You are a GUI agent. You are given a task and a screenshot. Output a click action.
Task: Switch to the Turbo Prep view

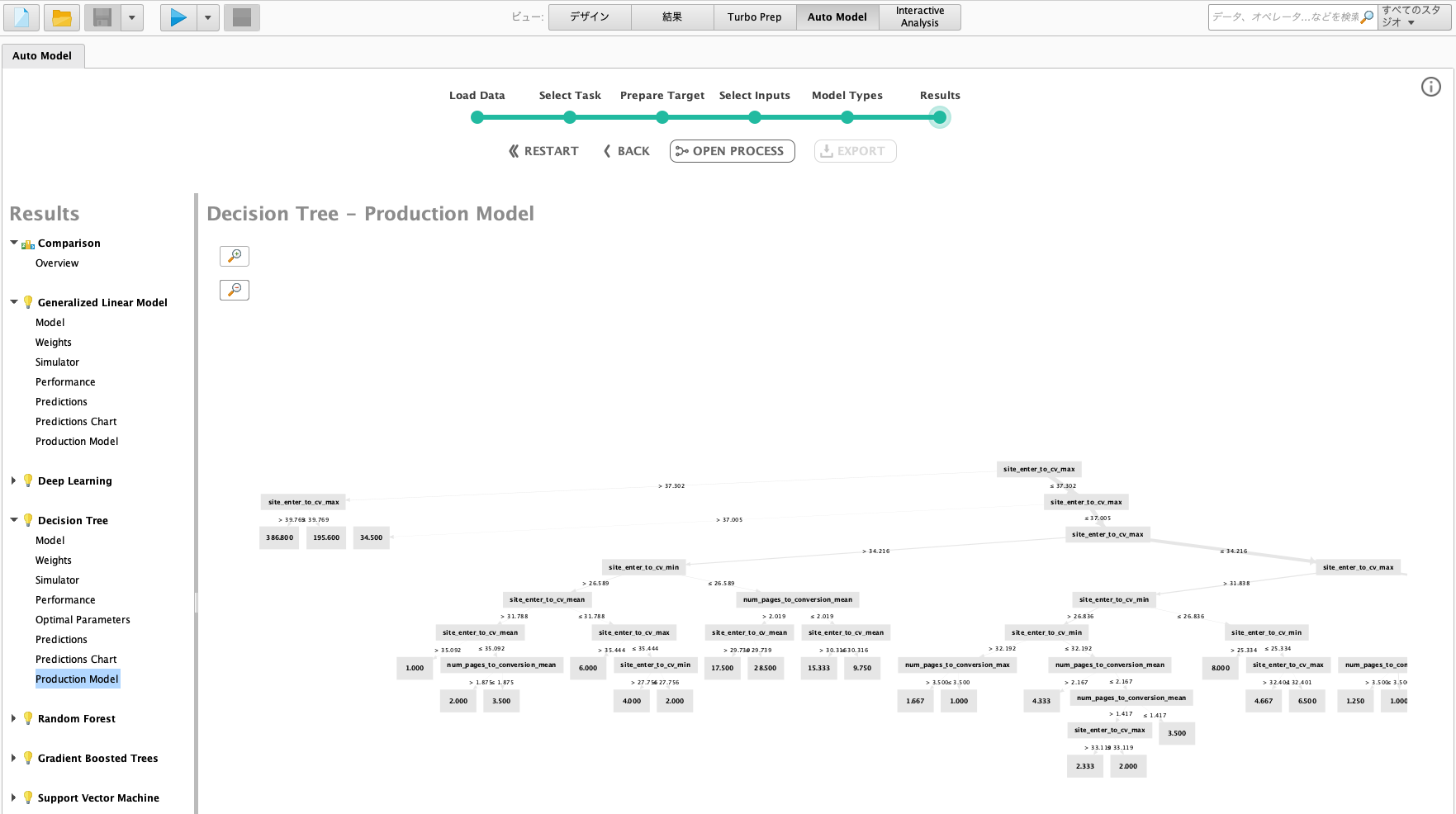click(755, 17)
